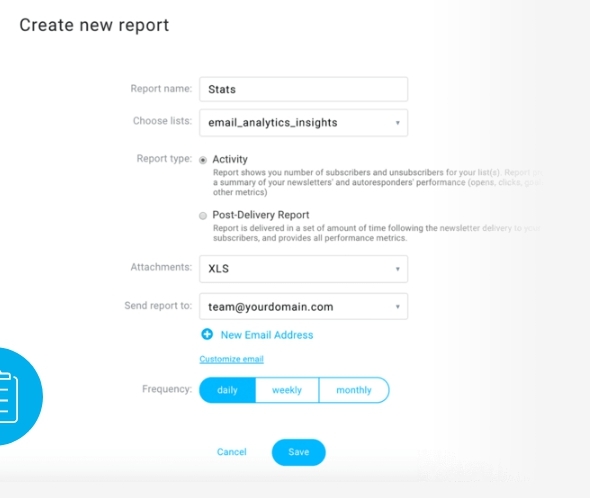This screenshot has width=590, height=498.
Task: Switch frequency to monthly
Action: [x=354, y=390]
